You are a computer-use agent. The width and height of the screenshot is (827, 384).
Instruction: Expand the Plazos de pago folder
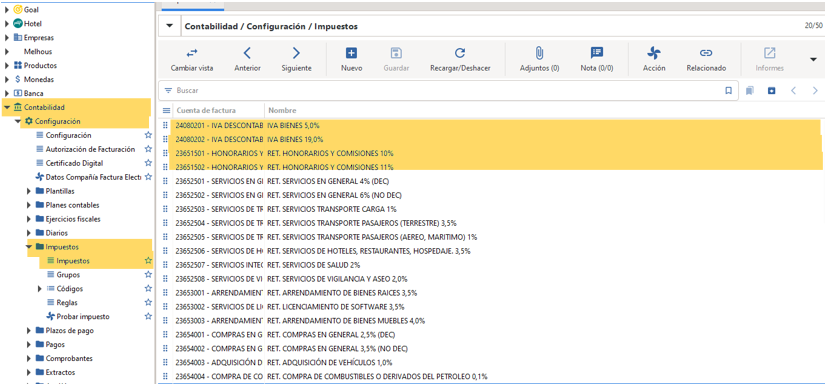29,331
